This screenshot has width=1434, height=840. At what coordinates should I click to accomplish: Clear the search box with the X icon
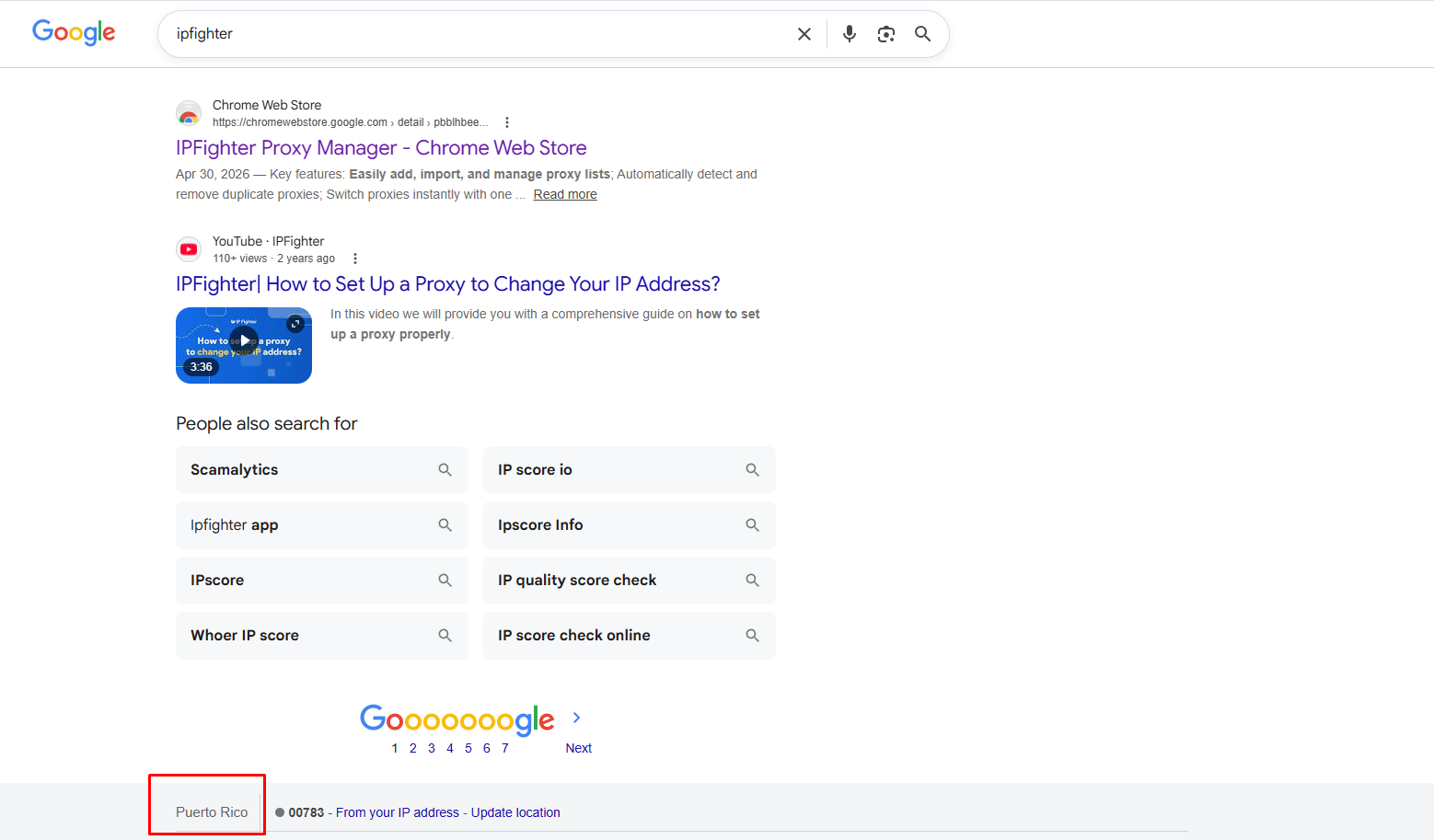click(804, 34)
